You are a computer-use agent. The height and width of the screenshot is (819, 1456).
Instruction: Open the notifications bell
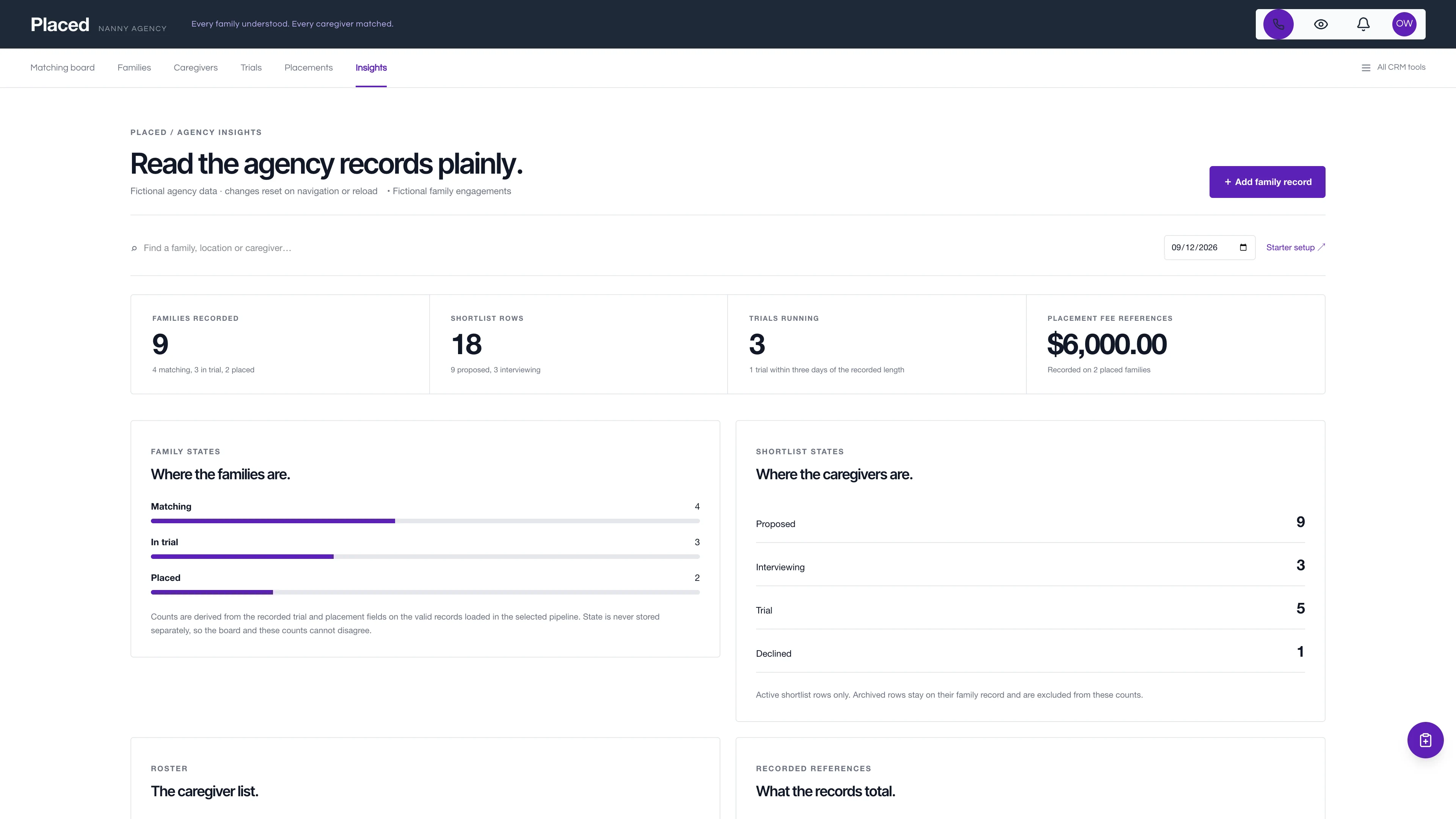point(1363,24)
